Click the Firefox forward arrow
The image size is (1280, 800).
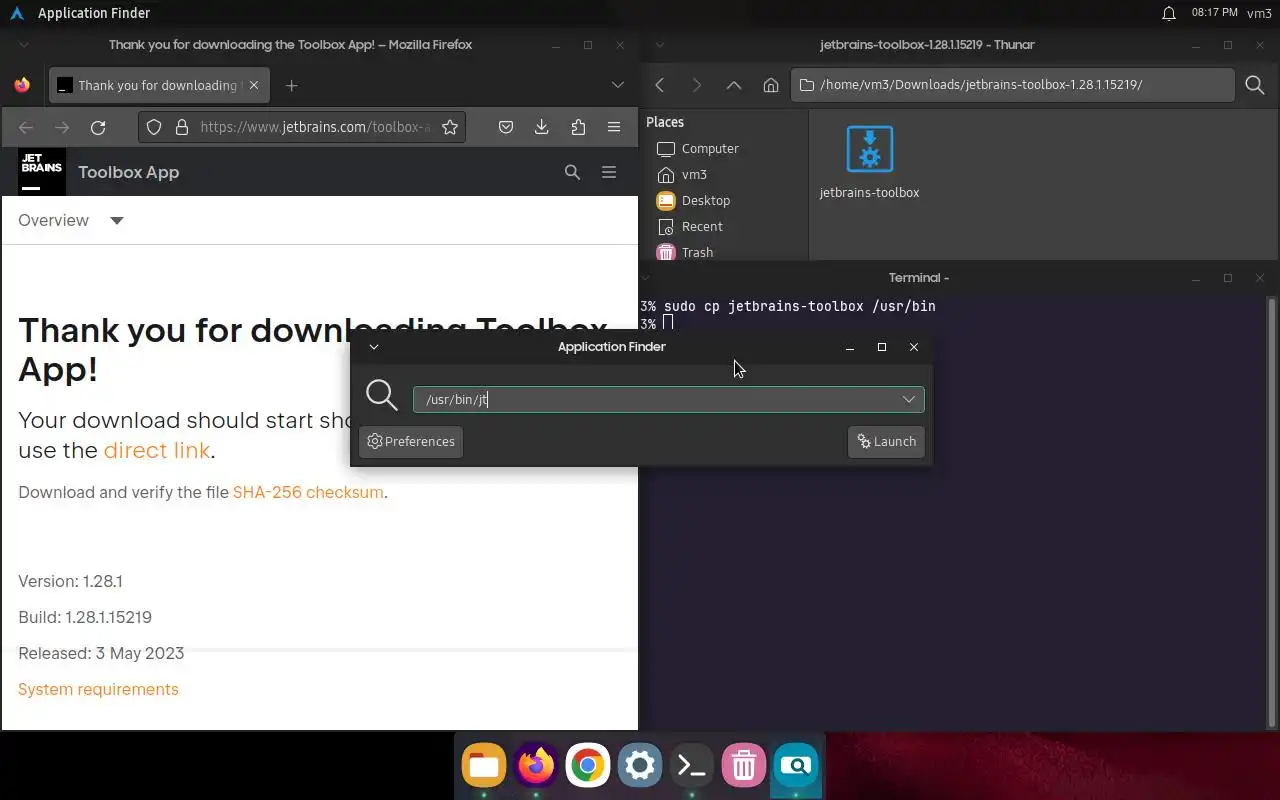tap(62, 127)
